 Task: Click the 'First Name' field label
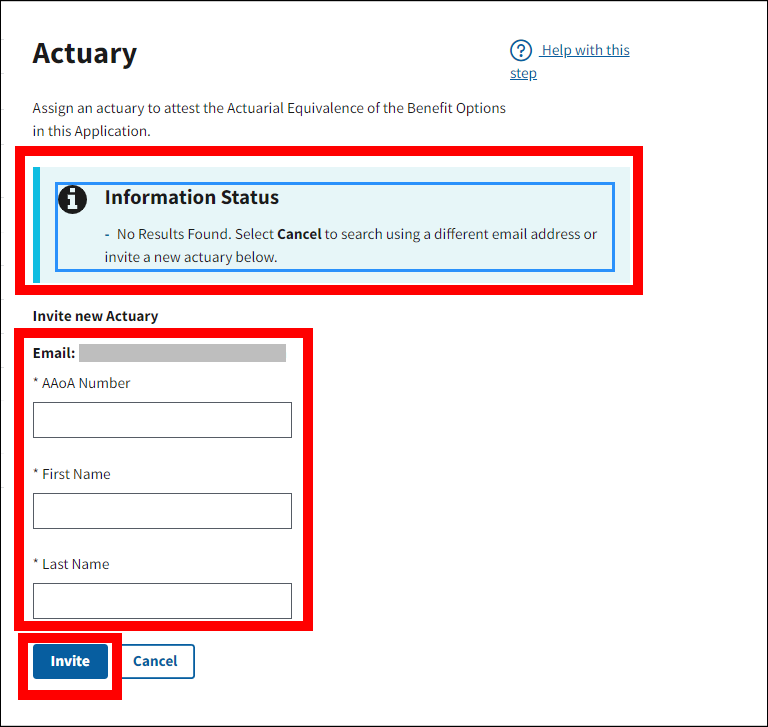click(x=76, y=474)
